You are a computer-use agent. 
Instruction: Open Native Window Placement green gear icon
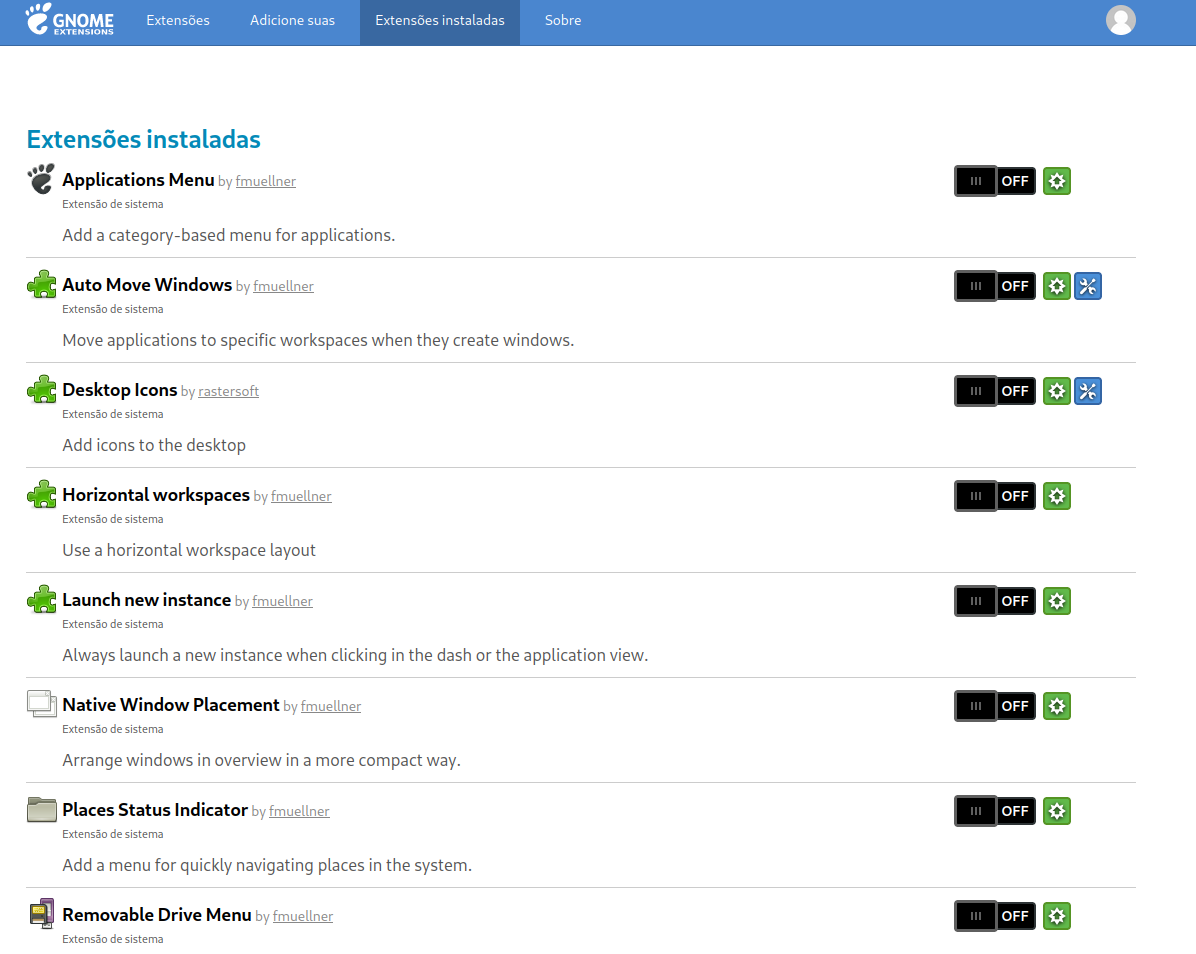(x=1056, y=706)
